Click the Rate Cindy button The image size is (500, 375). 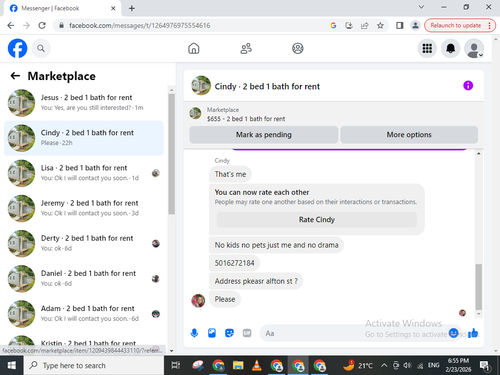coord(317,220)
